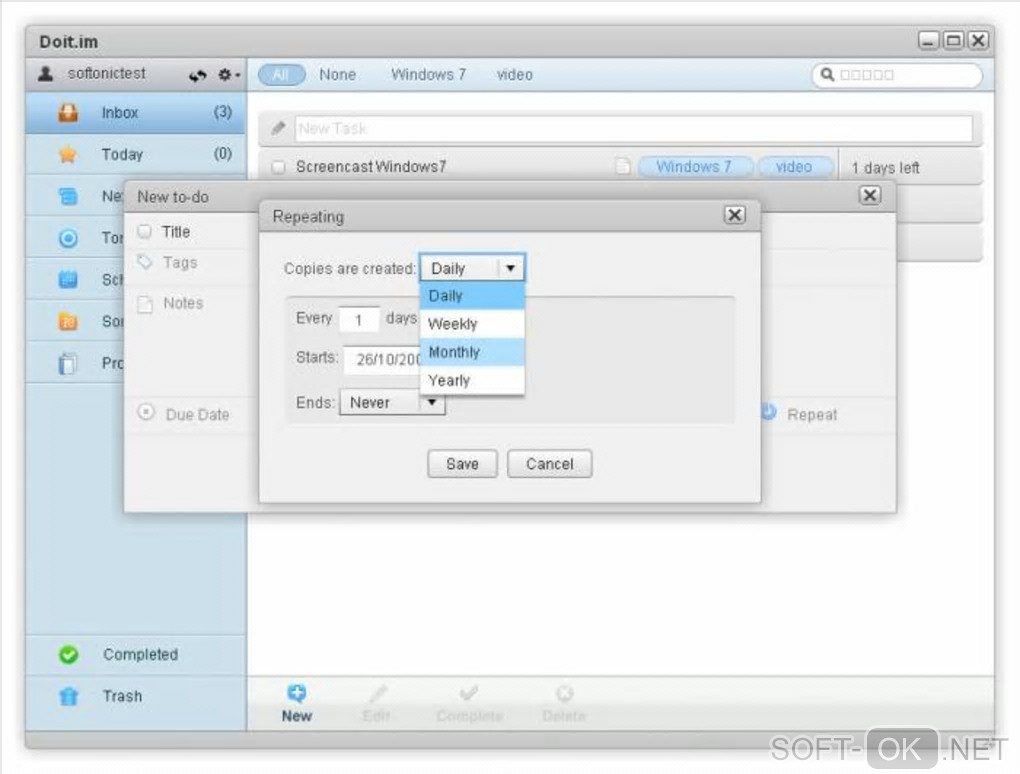Cancel the Repeating dialog
Screen dimensions: 1020x774
(x=550, y=464)
